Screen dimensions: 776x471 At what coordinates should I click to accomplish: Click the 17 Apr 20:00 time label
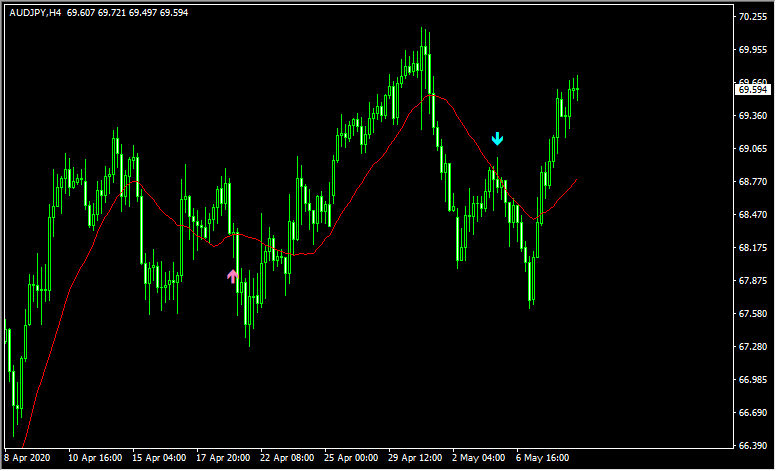(223, 458)
